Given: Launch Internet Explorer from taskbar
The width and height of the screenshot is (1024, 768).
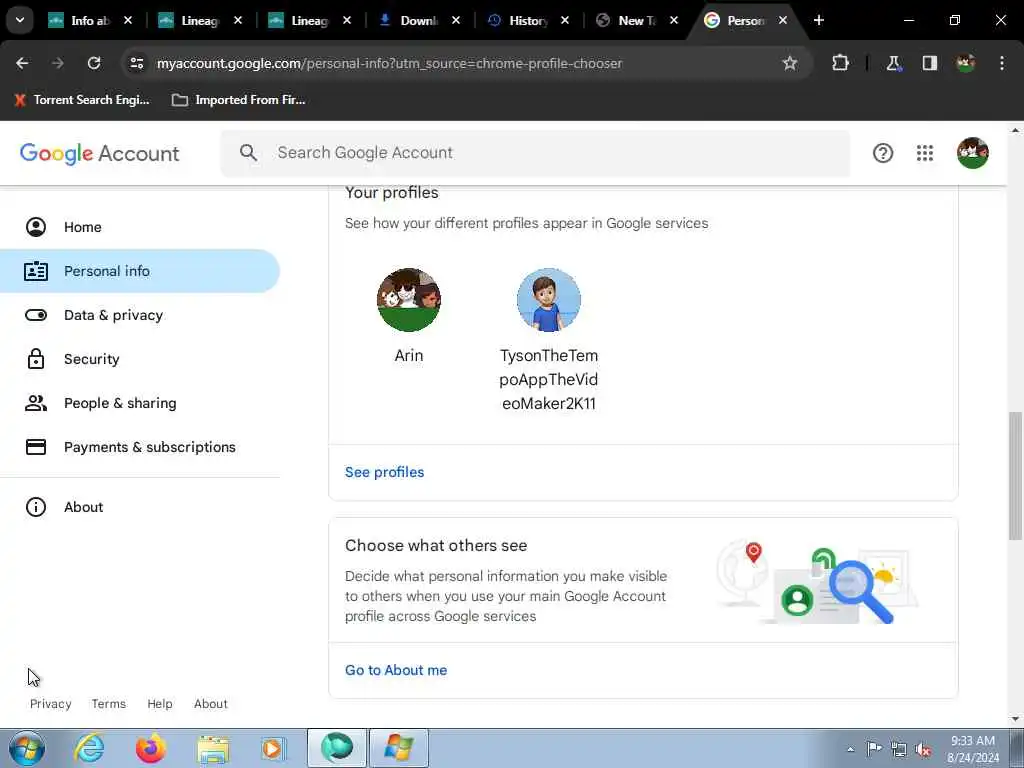Looking at the screenshot, I should pos(89,748).
